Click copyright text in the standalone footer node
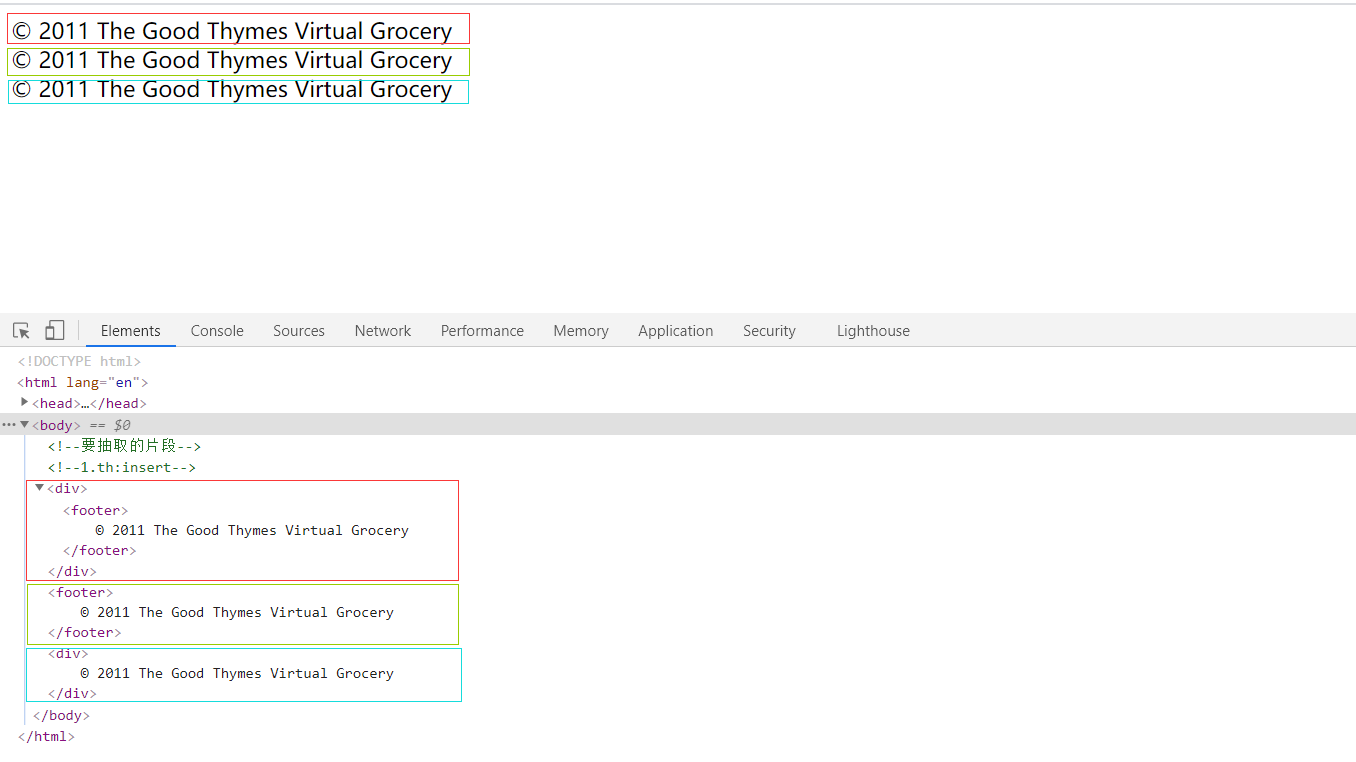The height and width of the screenshot is (762, 1356). click(237, 612)
